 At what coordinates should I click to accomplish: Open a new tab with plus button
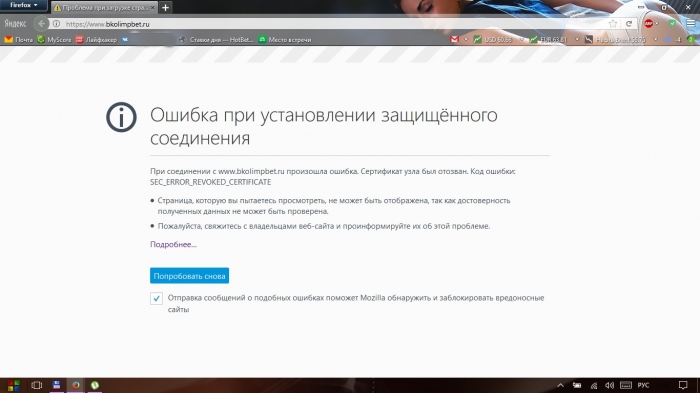tap(165, 8)
